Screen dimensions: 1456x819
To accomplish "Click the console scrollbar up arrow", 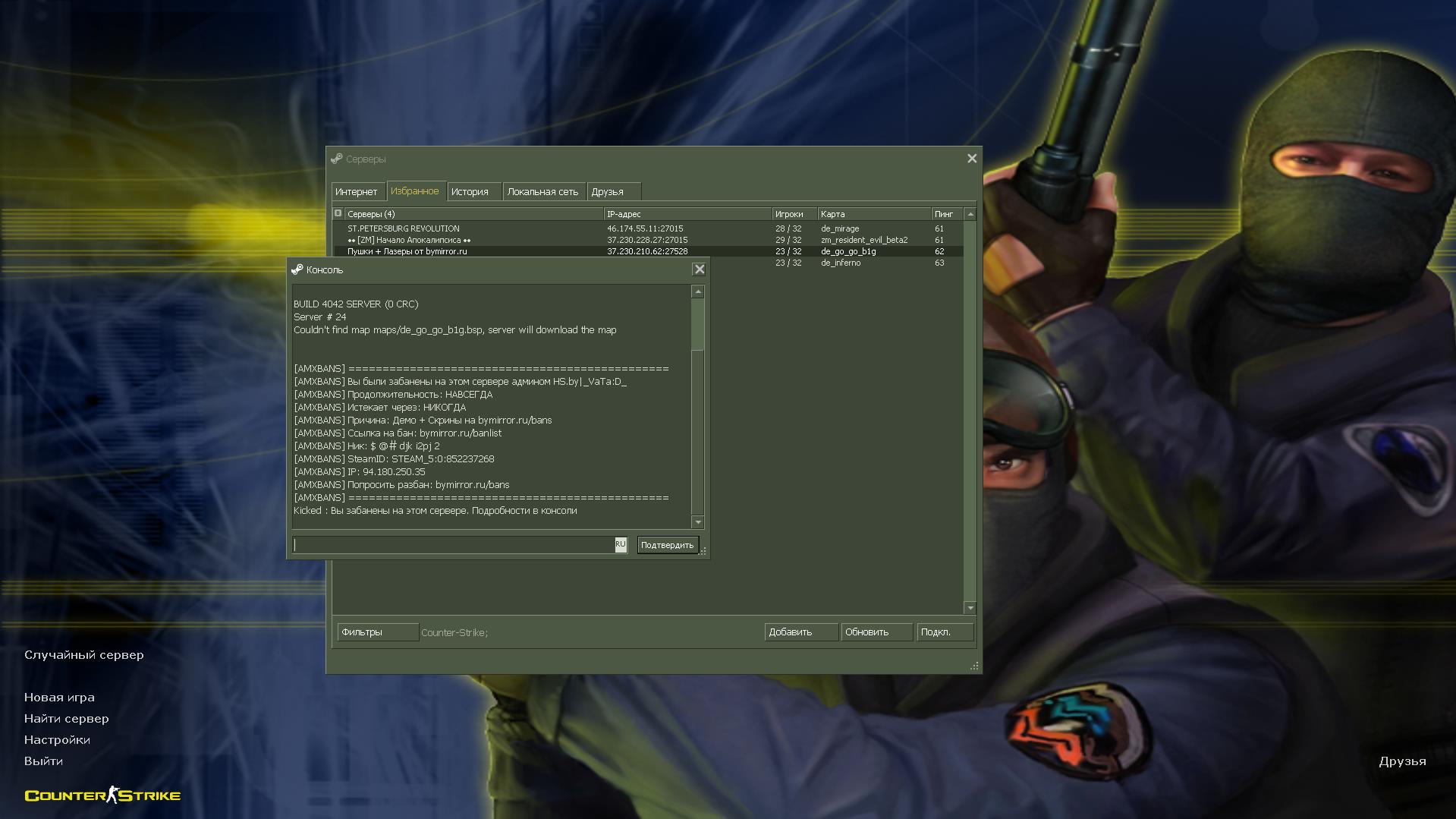I will coord(698,291).
